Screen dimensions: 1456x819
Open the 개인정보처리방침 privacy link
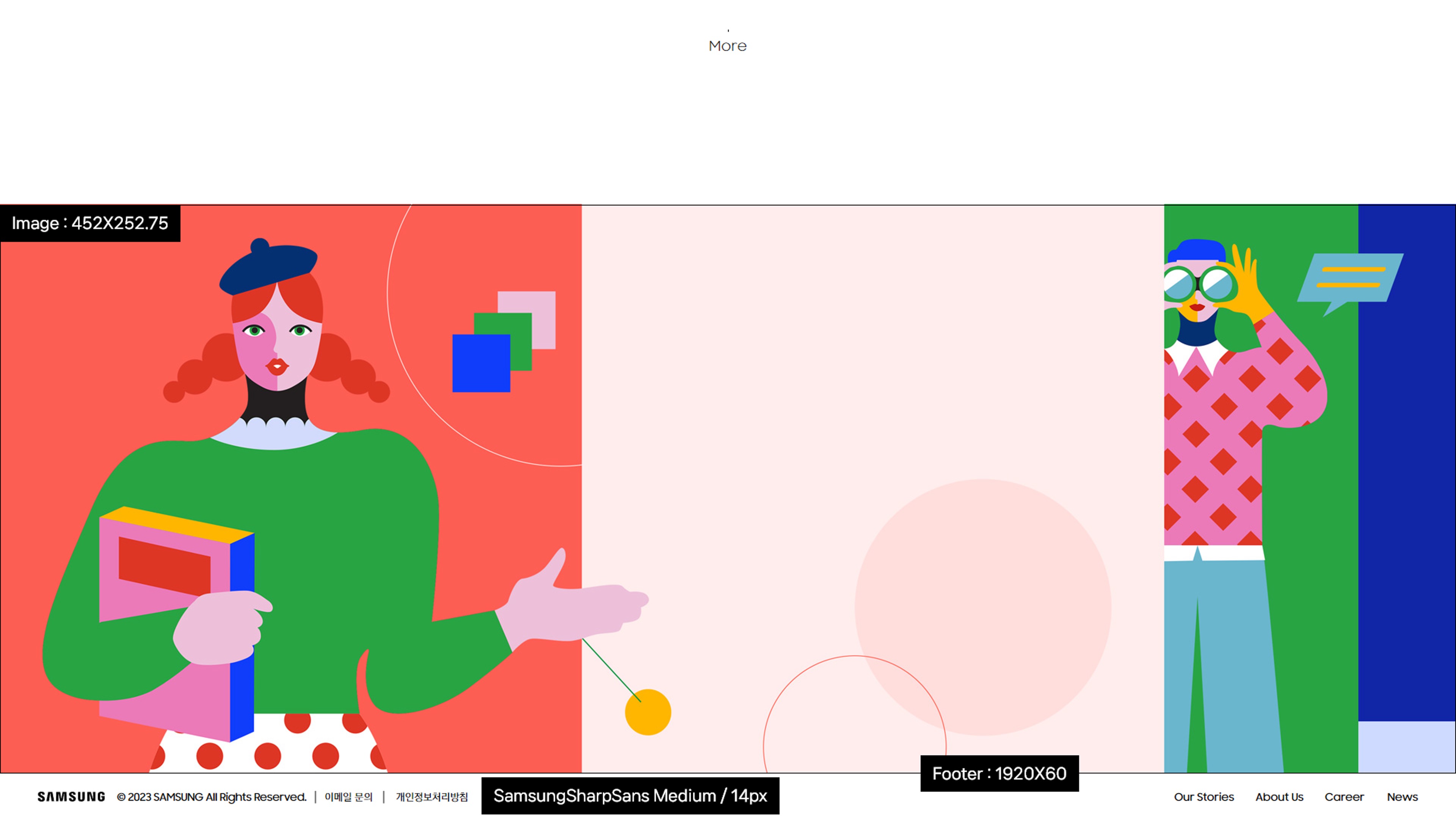432,797
